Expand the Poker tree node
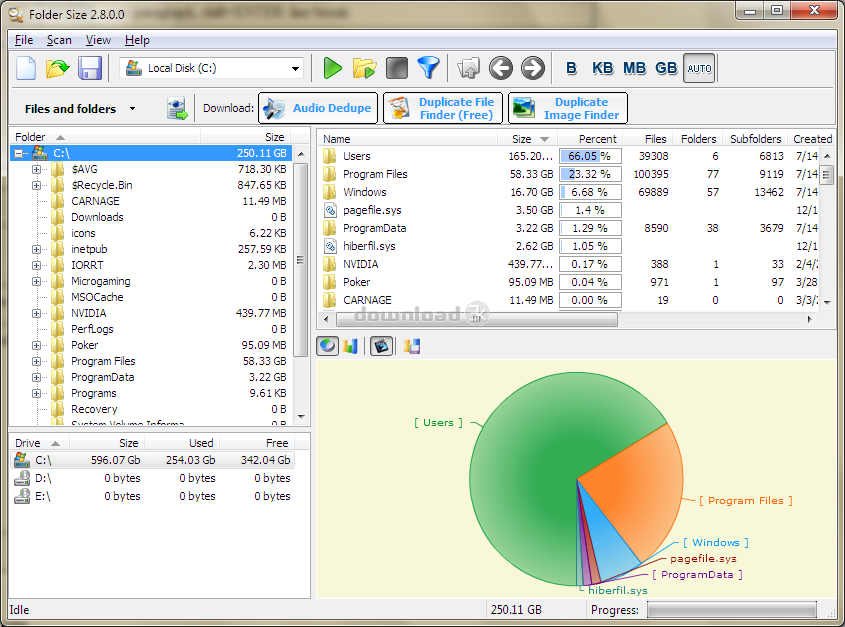Viewport: 845px width, 627px height. pos(36,346)
